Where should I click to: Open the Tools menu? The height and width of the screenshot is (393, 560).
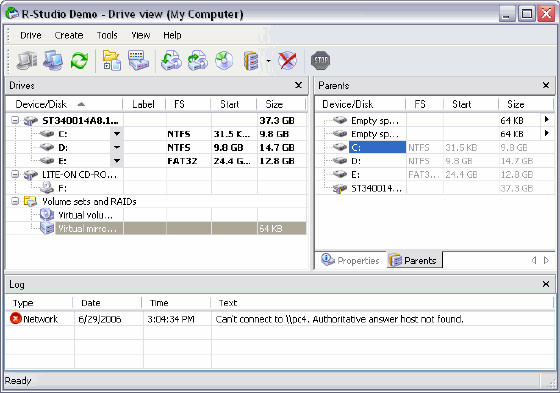(107, 35)
